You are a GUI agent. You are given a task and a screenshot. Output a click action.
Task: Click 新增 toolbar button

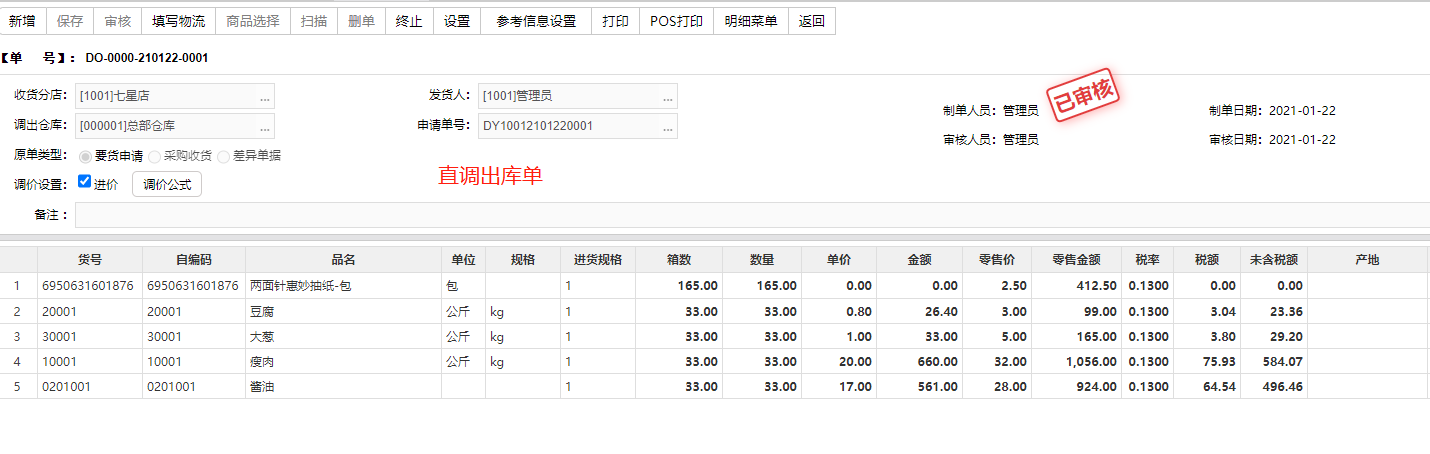[x=22, y=21]
